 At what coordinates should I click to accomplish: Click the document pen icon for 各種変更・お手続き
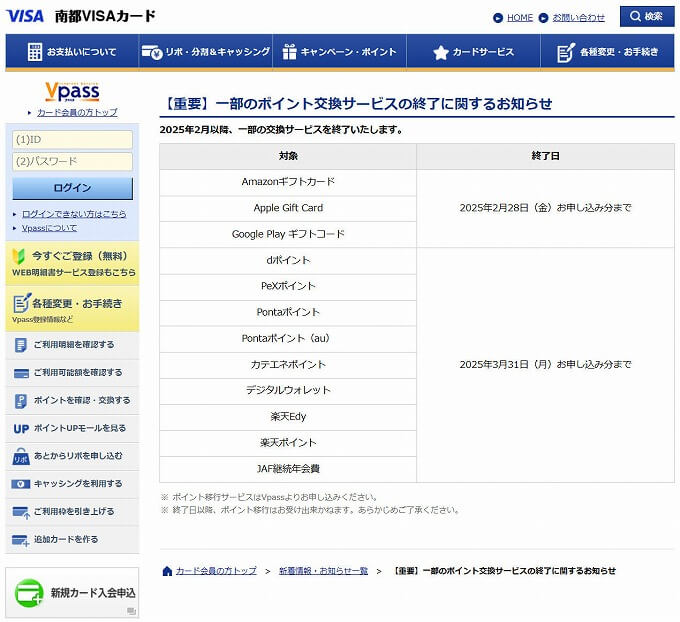coord(566,52)
